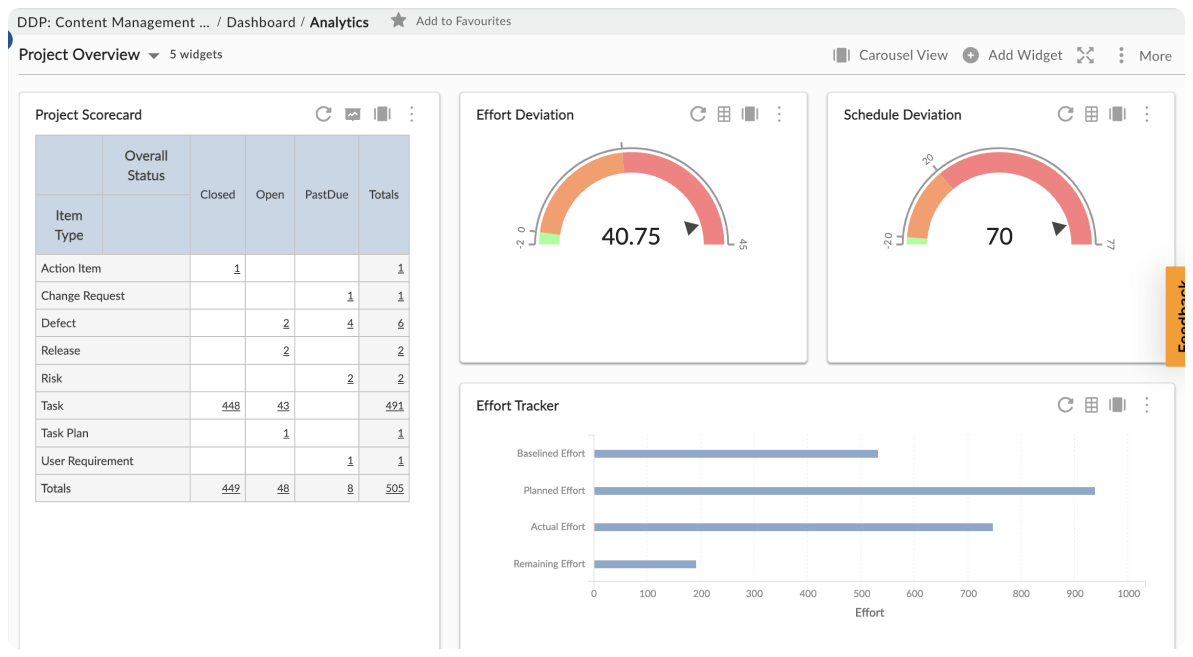Go to Dashboard in breadcrumb
This screenshot has width=1193, height=657.
[261, 22]
